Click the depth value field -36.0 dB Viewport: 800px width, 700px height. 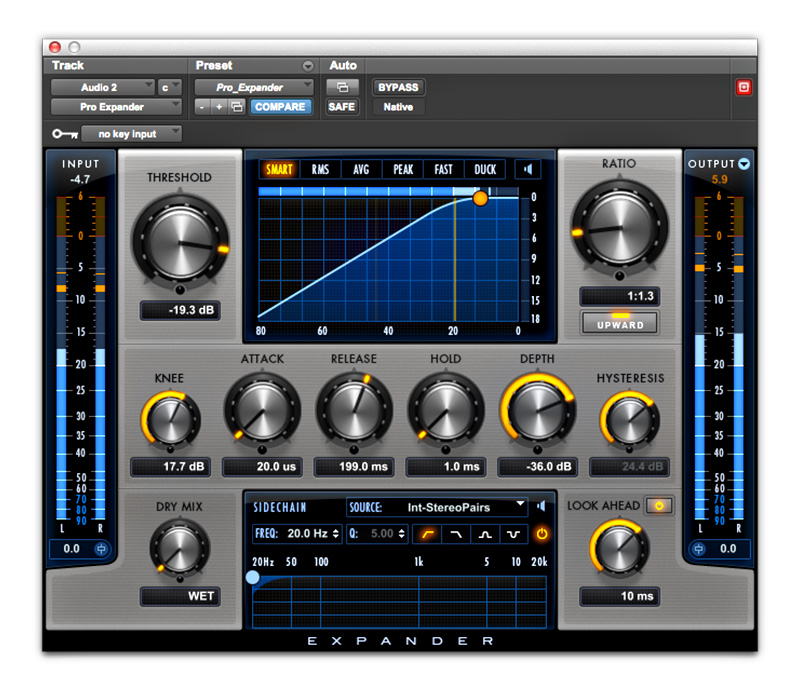pyautogui.click(x=537, y=466)
